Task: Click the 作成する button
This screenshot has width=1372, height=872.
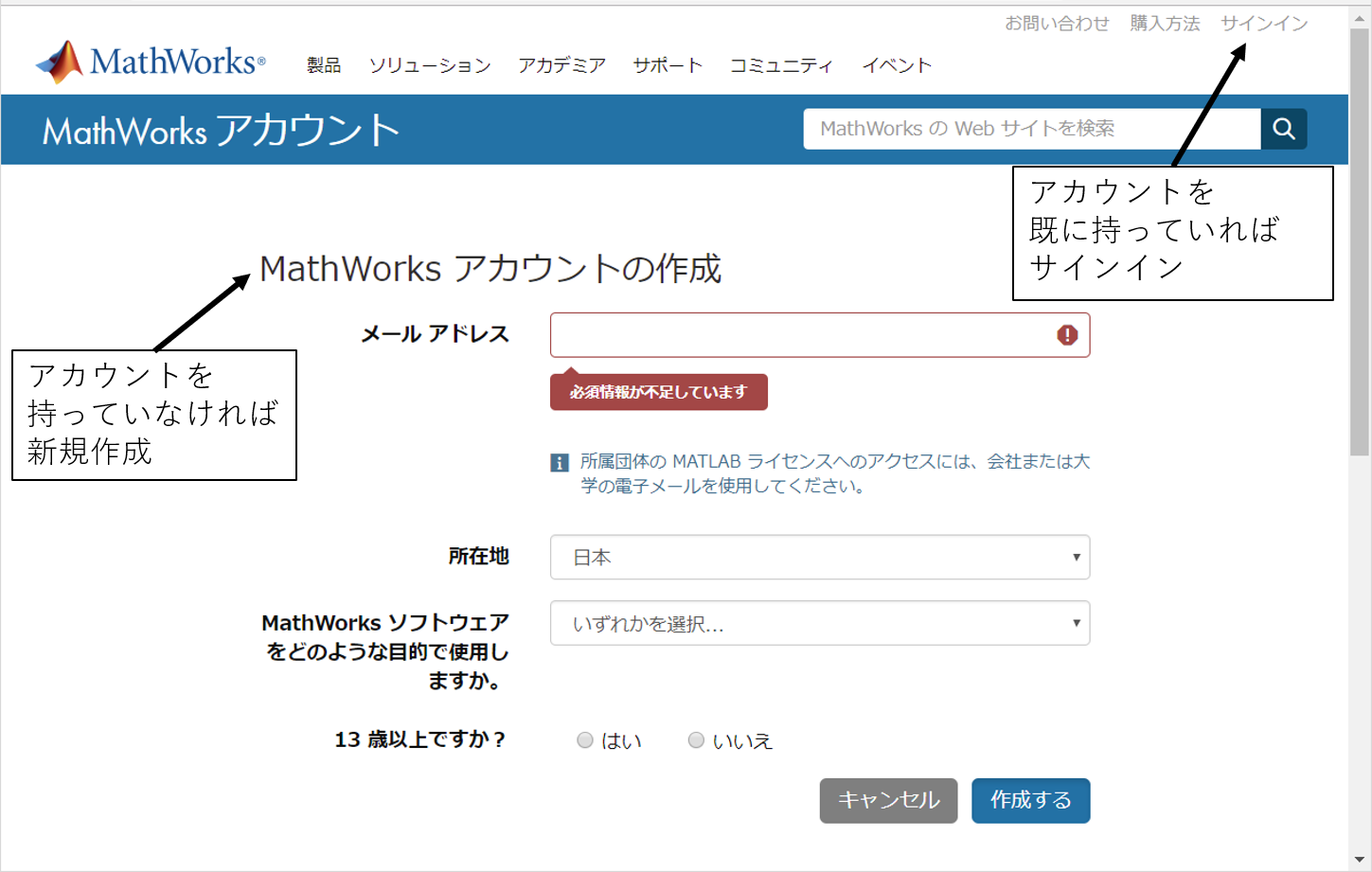Action: 1031,801
